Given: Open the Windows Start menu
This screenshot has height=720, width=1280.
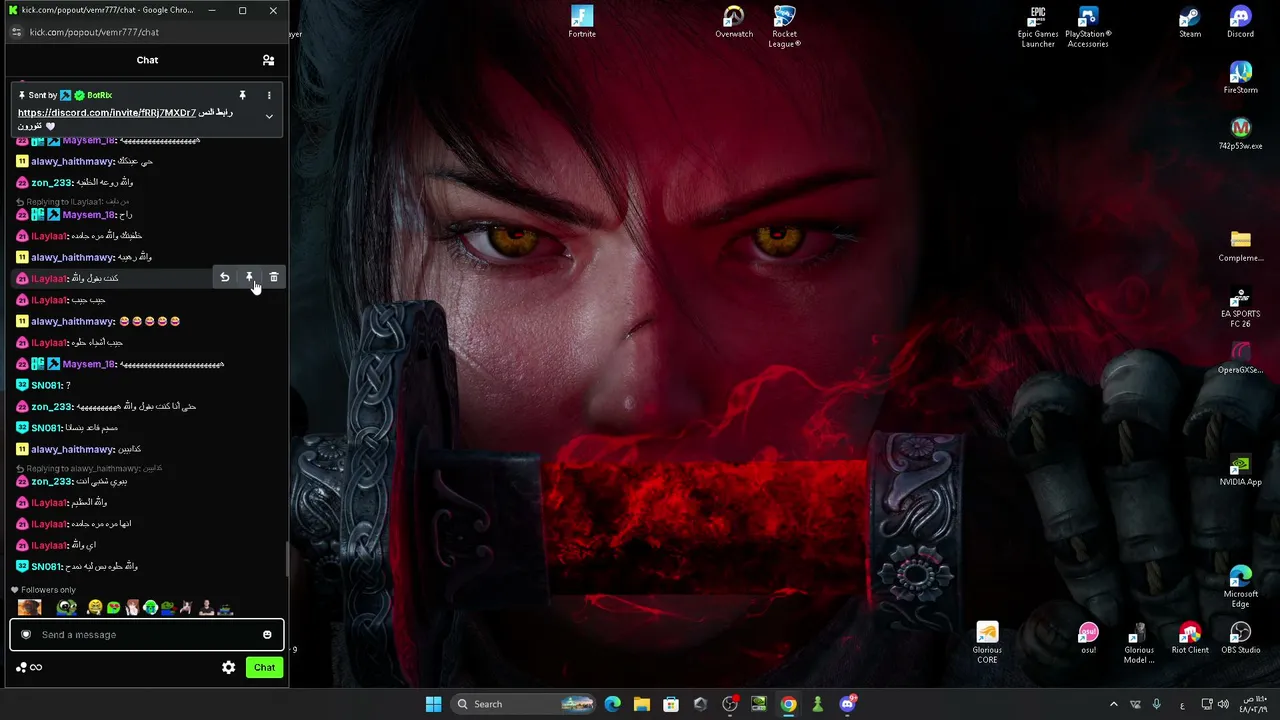Looking at the screenshot, I should (x=433, y=704).
